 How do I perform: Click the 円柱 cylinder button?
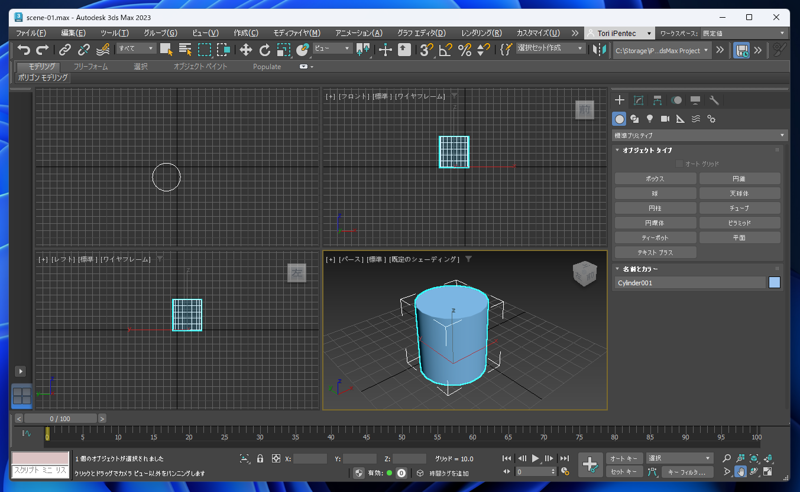pos(655,208)
